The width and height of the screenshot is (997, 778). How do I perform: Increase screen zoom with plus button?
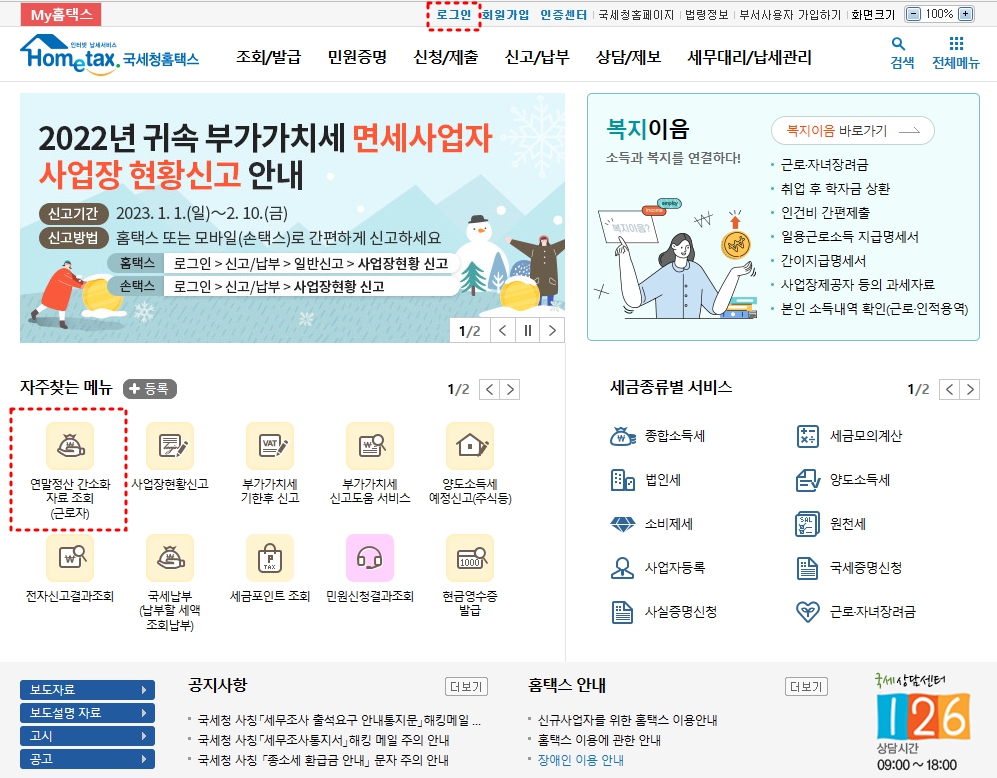pyautogui.click(x=965, y=14)
